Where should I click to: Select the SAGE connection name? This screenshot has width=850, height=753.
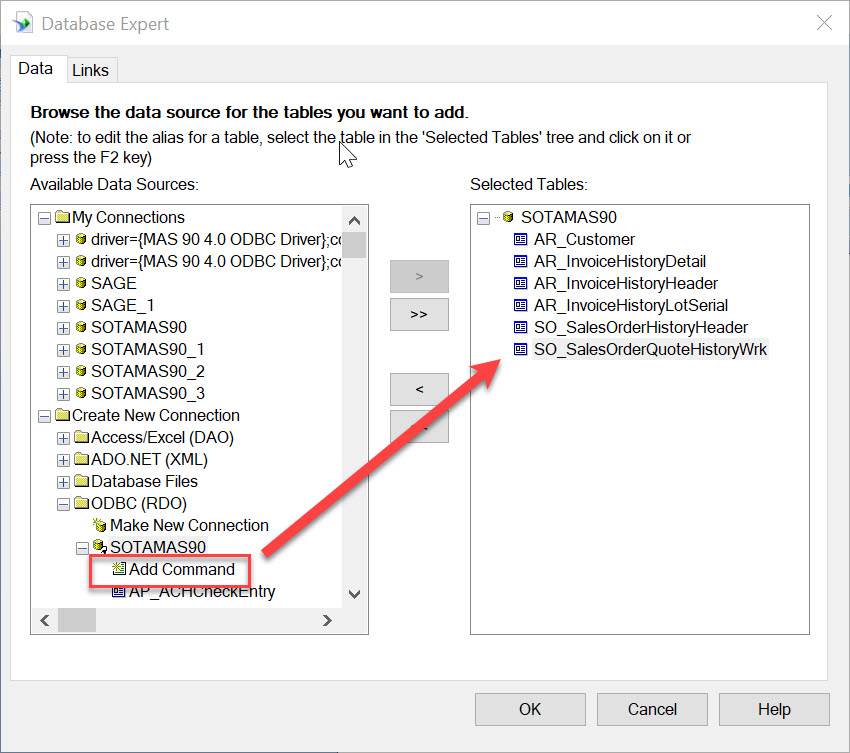113,283
